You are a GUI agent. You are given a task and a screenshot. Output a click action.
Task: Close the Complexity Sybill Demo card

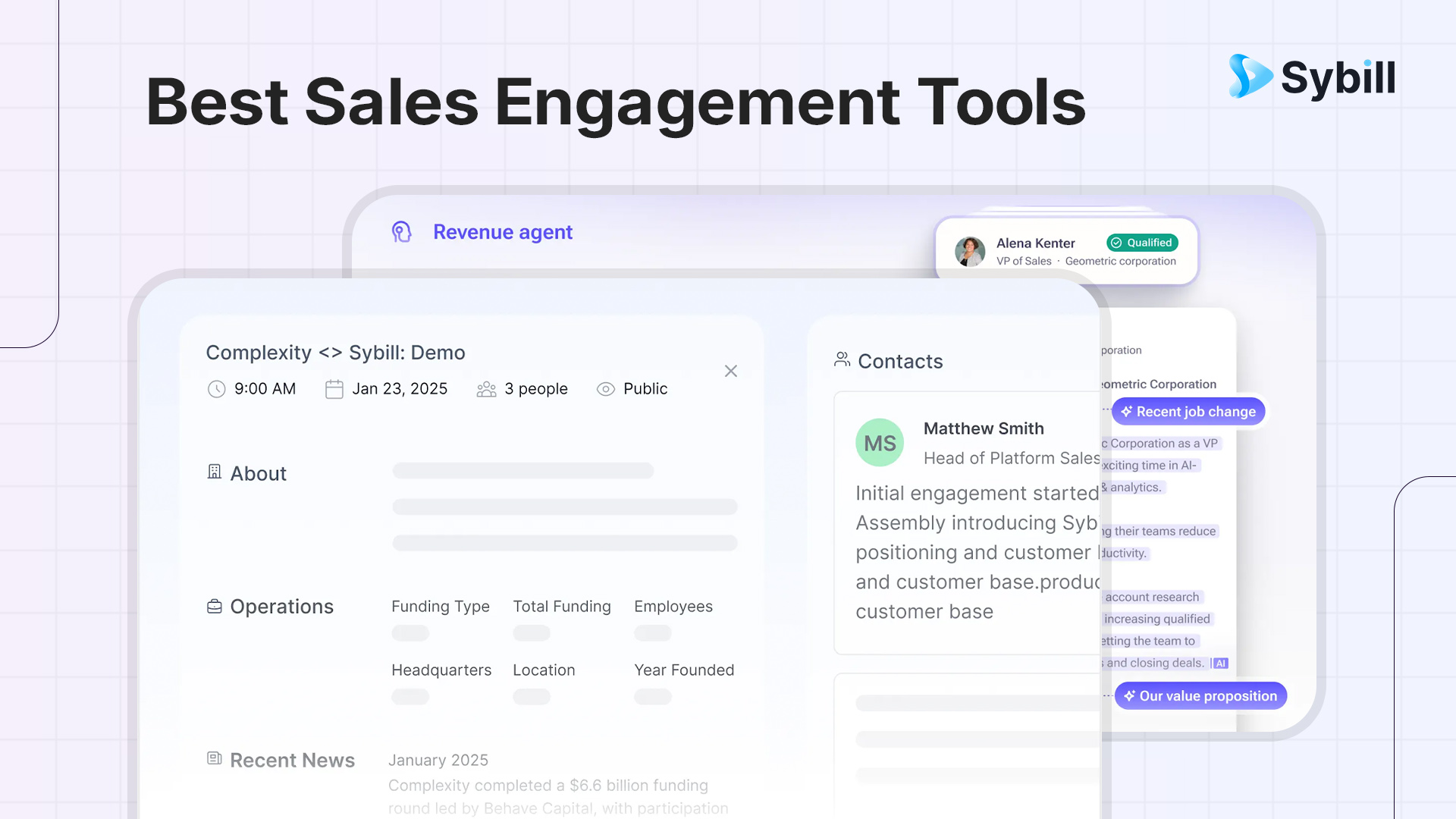(x=731, y=371)
